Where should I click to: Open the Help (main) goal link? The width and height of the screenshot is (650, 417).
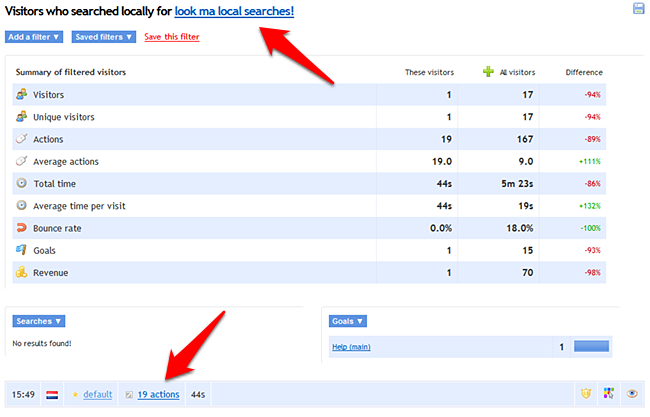click(351, 347)
